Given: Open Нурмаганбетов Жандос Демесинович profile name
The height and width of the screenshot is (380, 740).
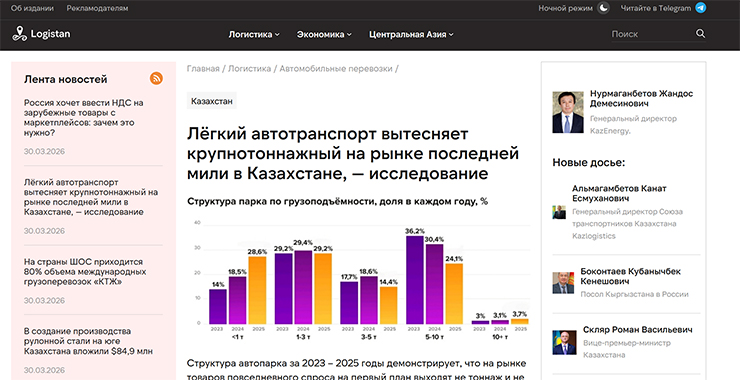Looking at the screenshot, I should [x=641, y=99].
